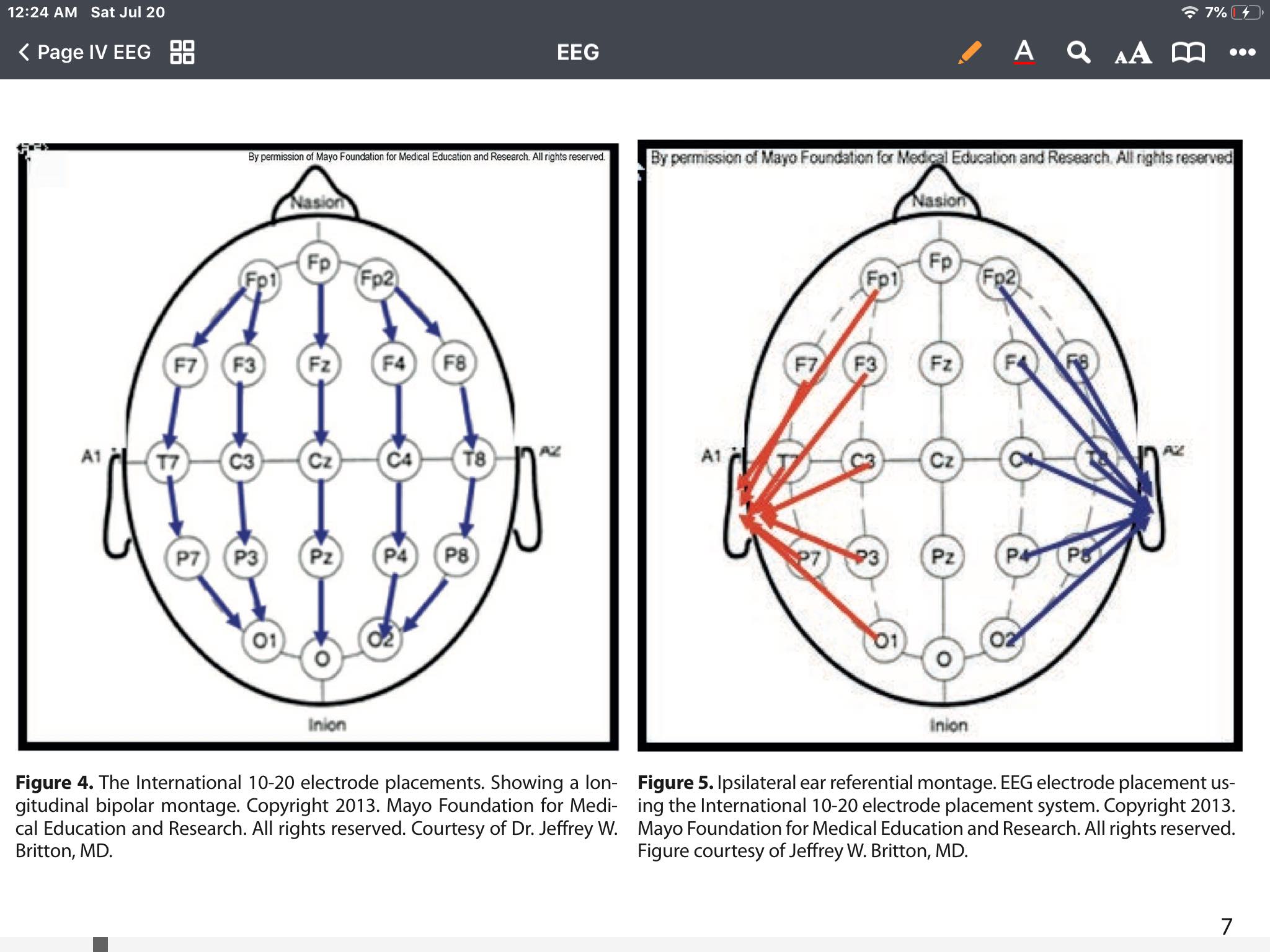Open the text underline annotation tool
Viewport: 1270px width, 952px height.
click(x=1024, y=52)
